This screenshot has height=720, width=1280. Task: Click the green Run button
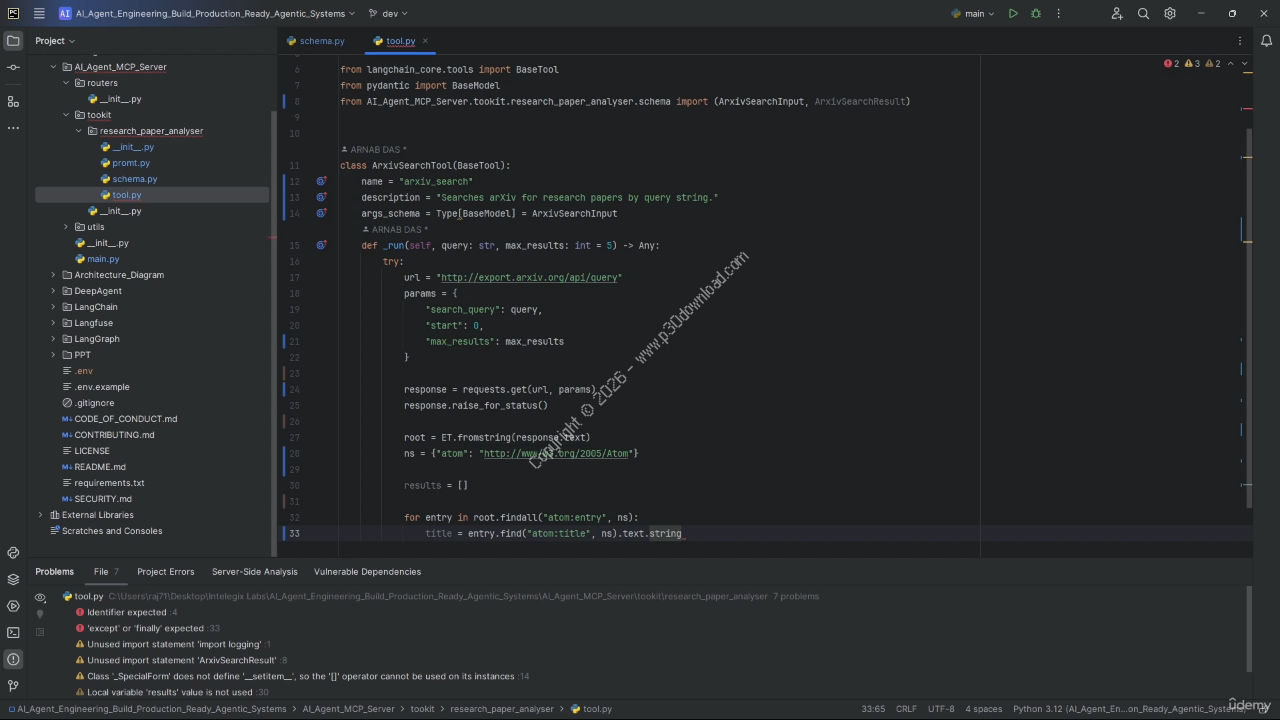click(1013, 14)
